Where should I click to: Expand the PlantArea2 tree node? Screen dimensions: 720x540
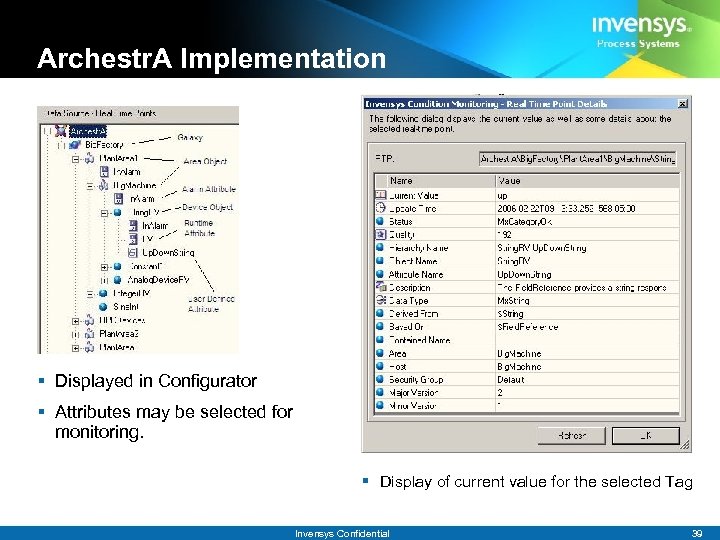(x=75, y=334)
